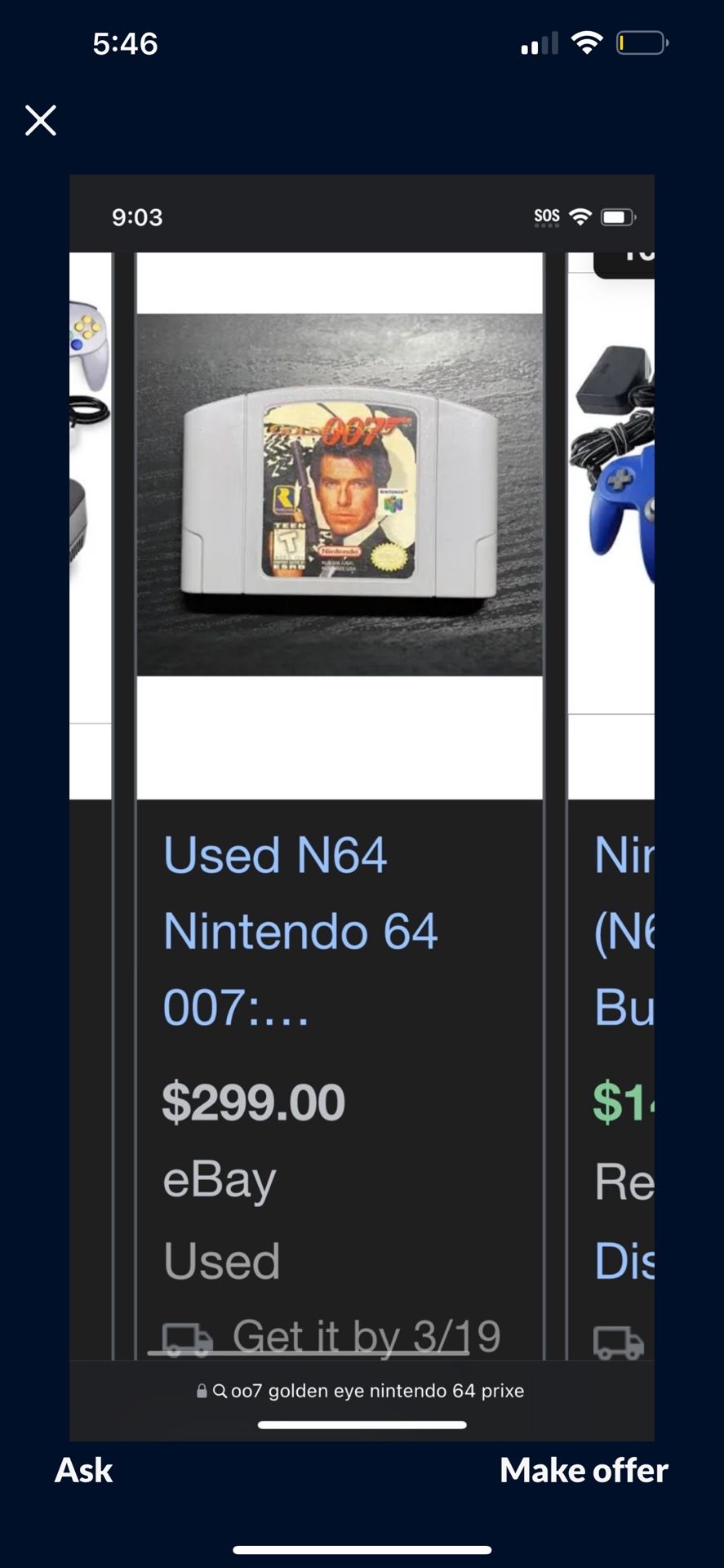
Task: Tap the lock icon in the address bar
Action: [x=202, y=1391]
